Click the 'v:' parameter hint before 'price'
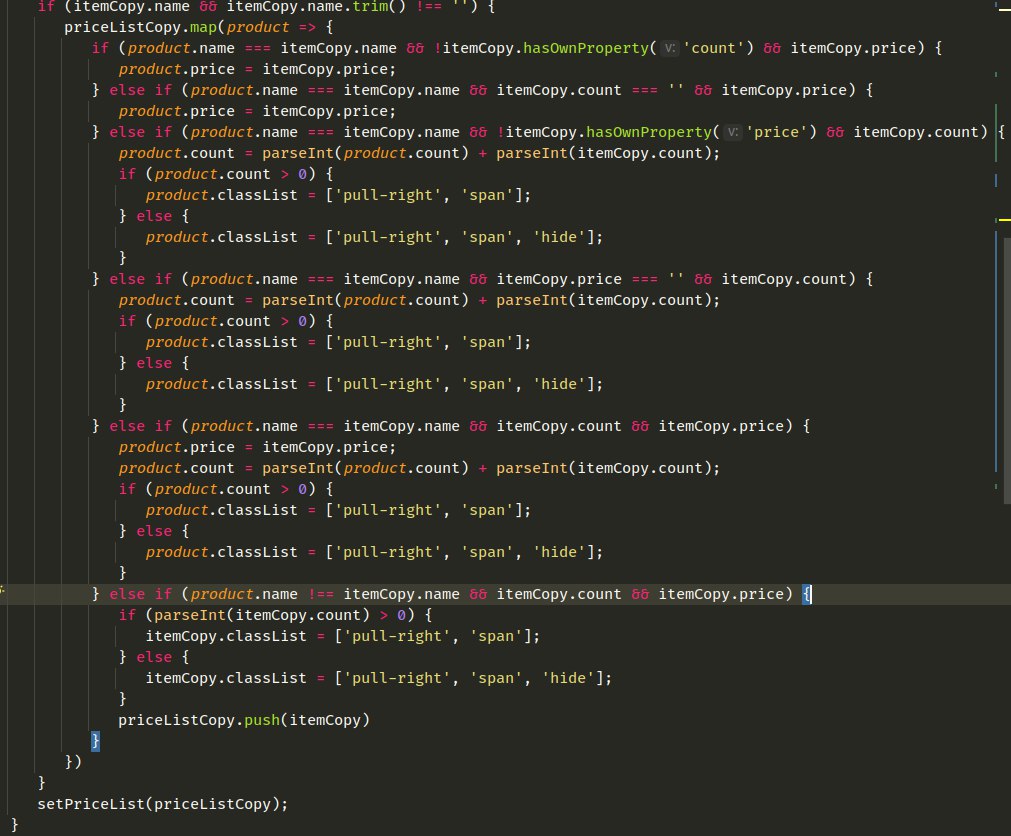Viewport: 1011px width, 836px height. (x=733, y=132)
